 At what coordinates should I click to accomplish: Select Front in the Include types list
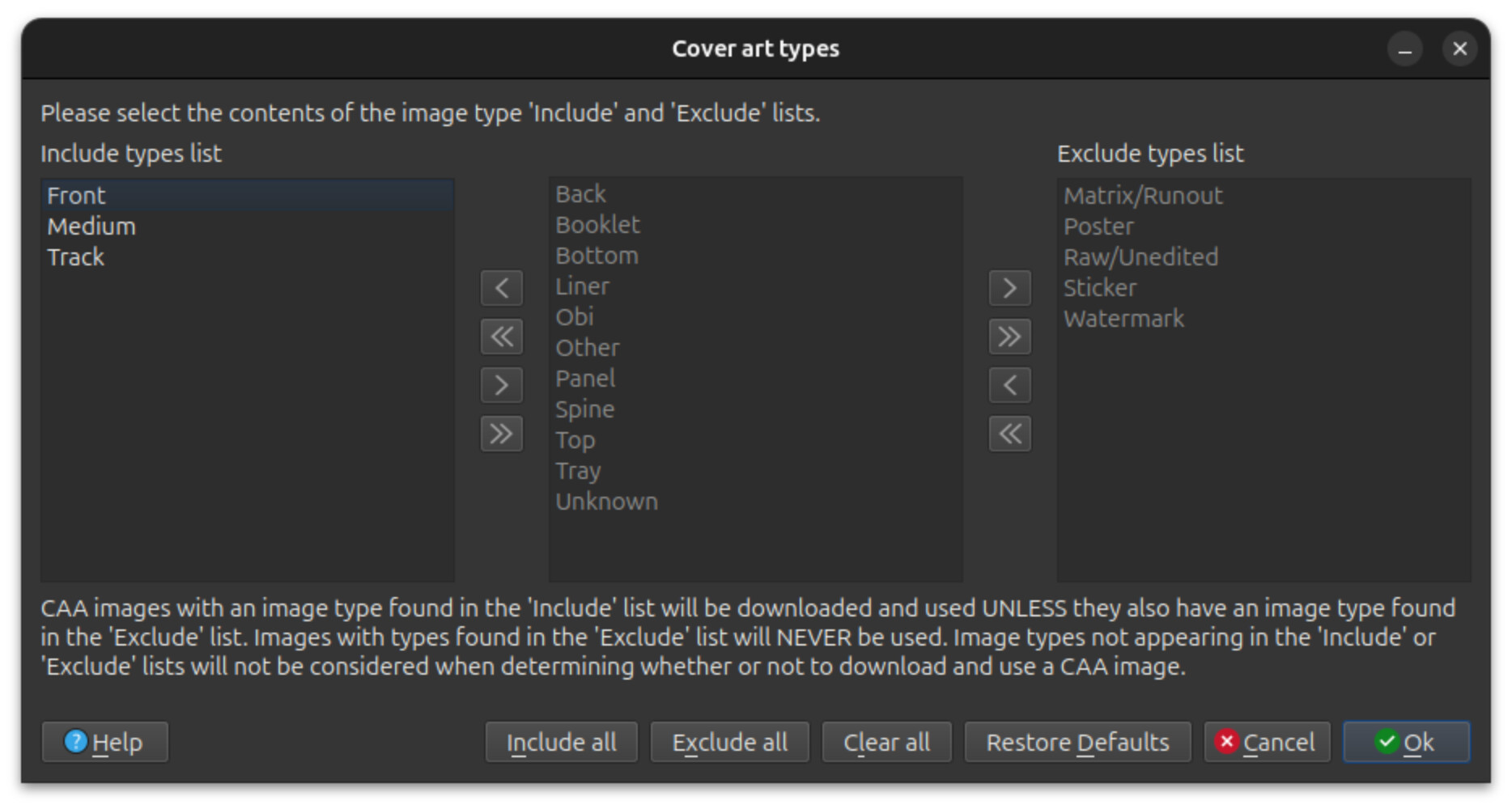click(x=77, y=196)
